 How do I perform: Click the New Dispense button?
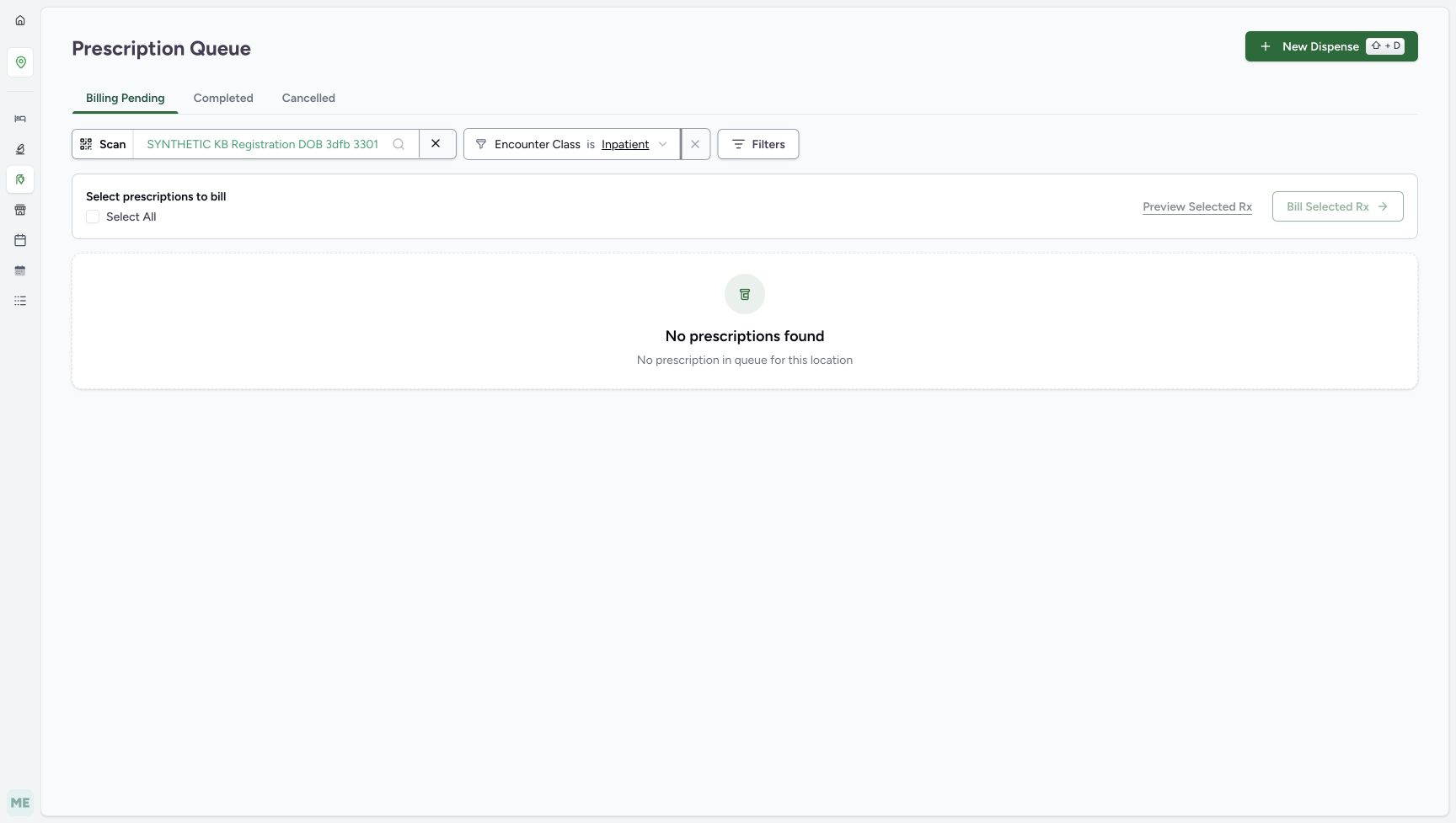point(1331,46)
